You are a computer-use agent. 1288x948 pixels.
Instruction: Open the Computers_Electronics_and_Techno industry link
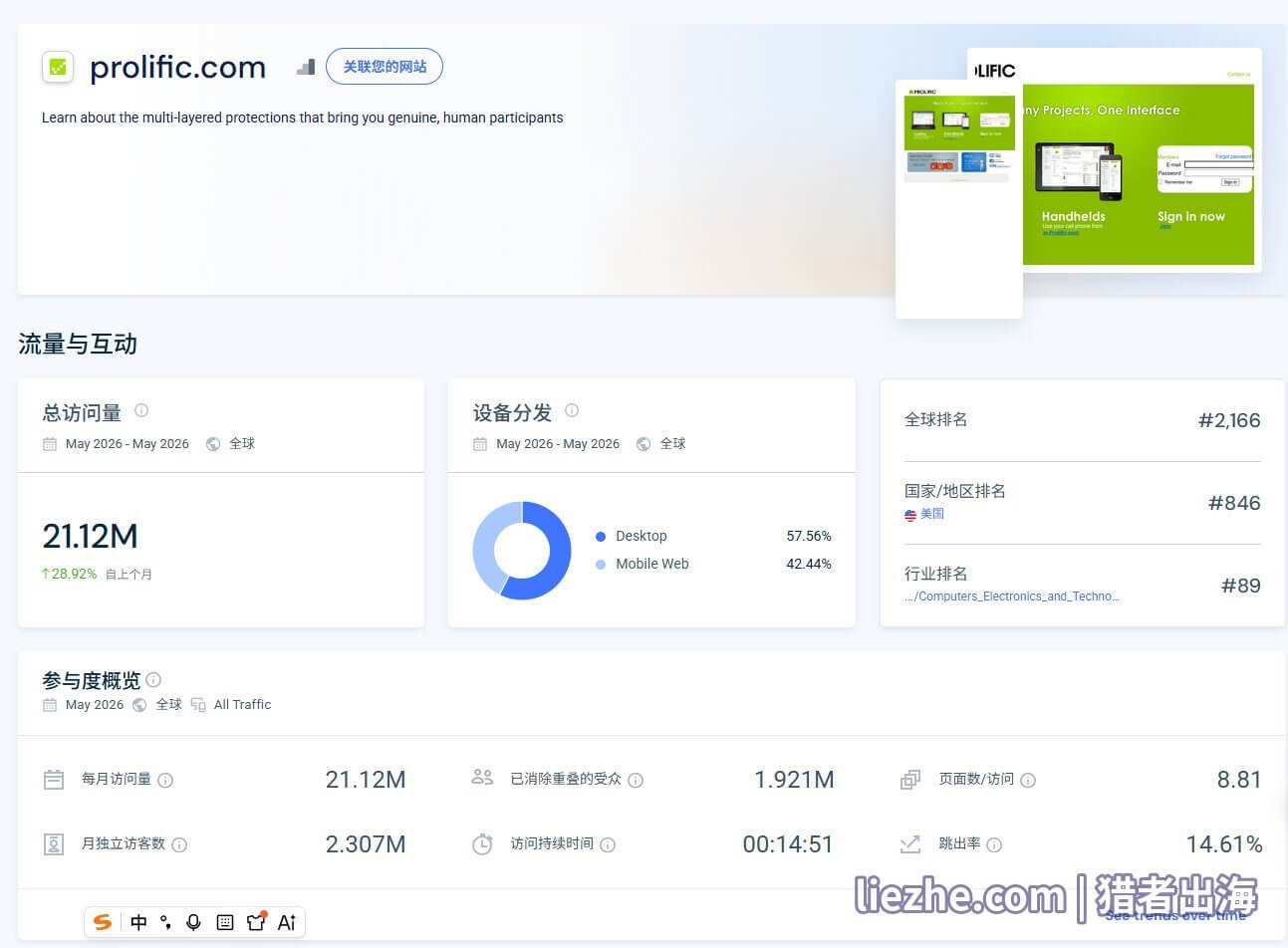1012,596
